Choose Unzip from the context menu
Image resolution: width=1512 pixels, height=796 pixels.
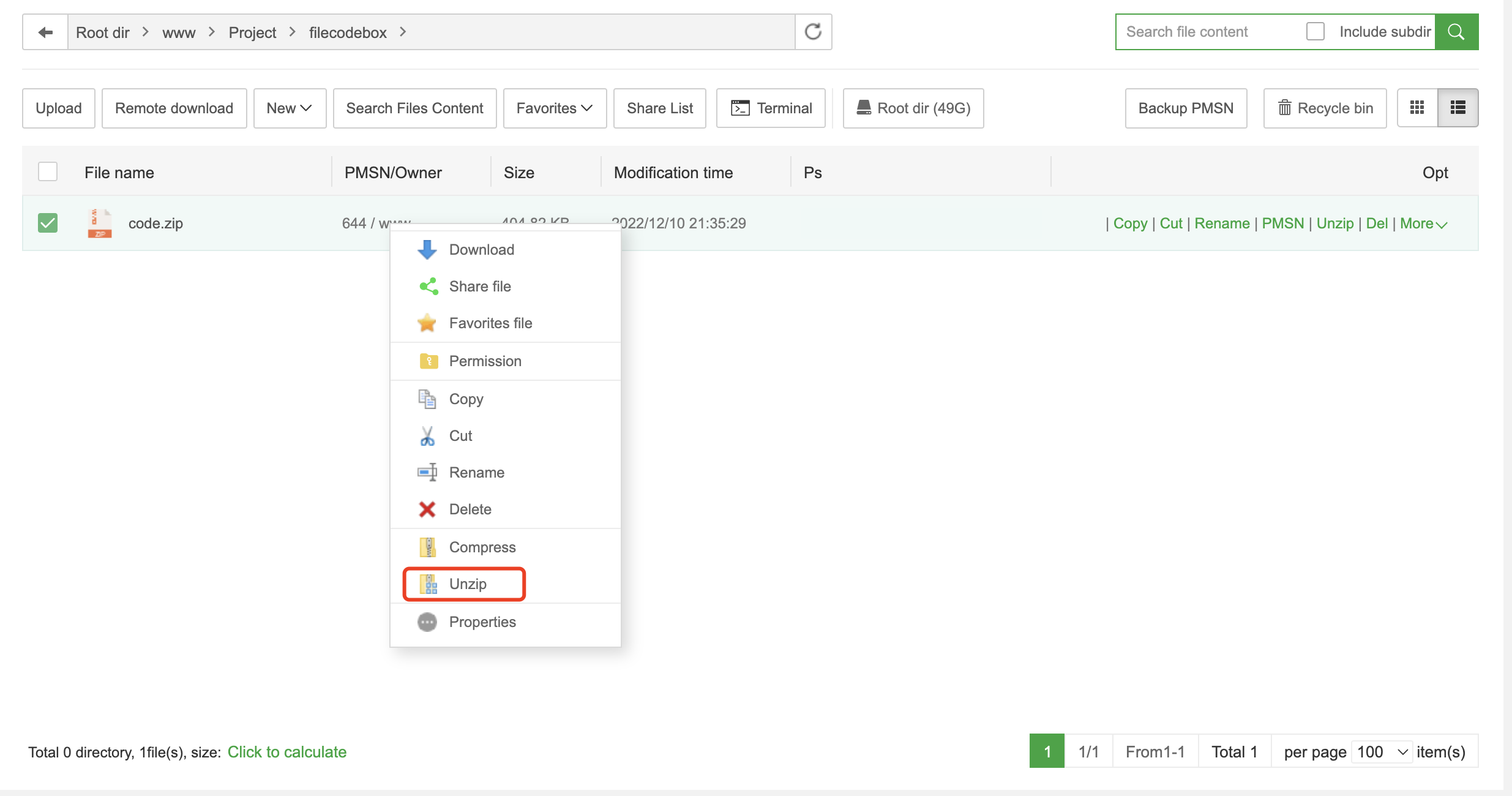click(468, 584)
